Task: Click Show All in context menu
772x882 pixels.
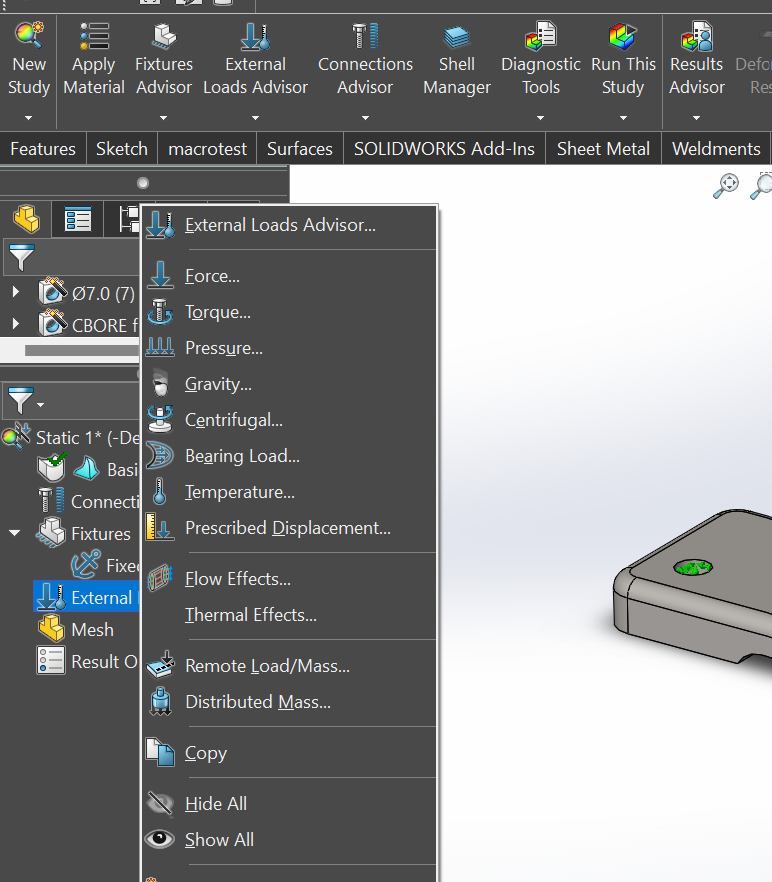Action: pyautogui.click(x=219, y=840)
